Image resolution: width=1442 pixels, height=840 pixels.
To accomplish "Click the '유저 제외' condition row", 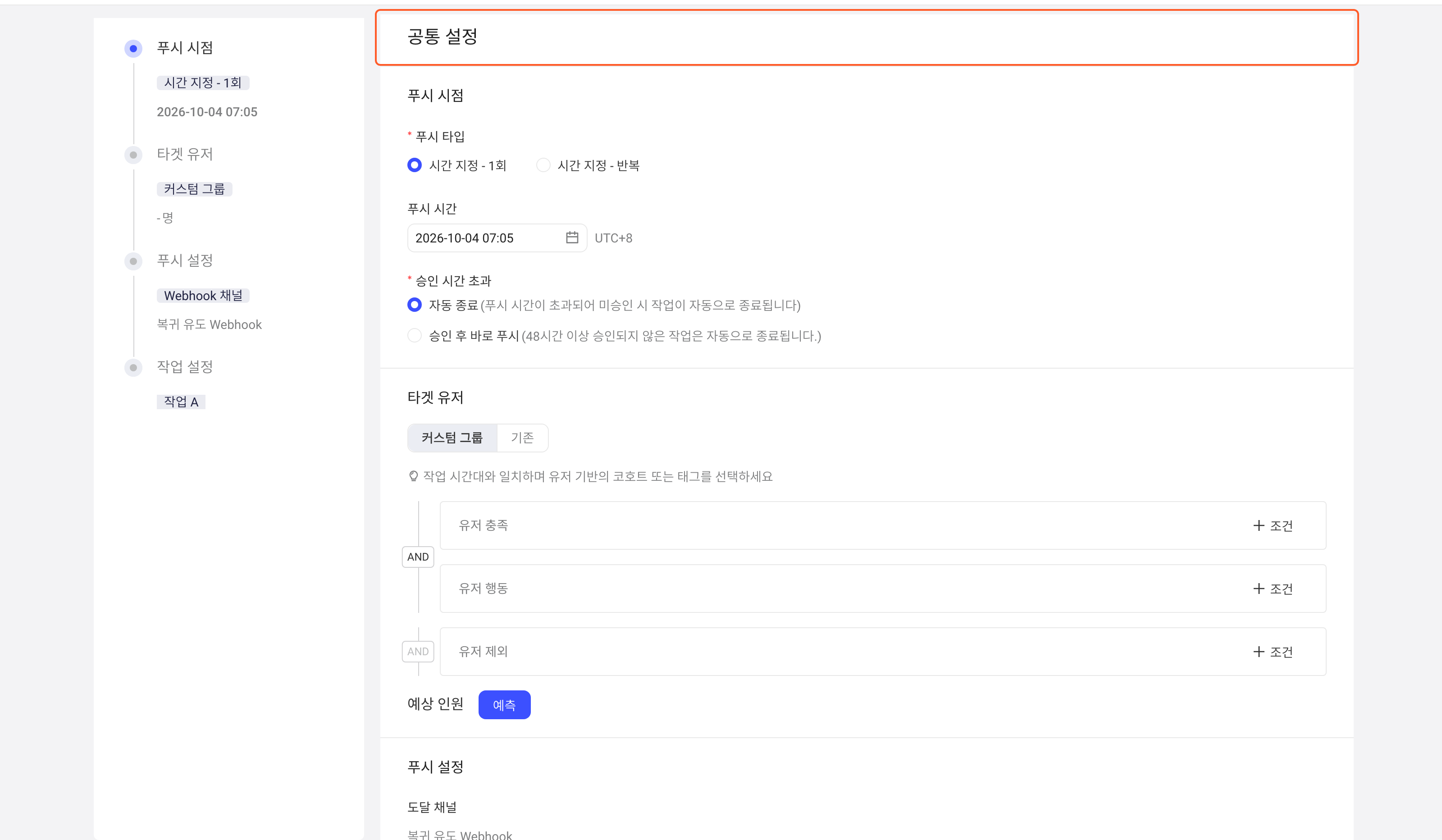I will click(883, 651).
